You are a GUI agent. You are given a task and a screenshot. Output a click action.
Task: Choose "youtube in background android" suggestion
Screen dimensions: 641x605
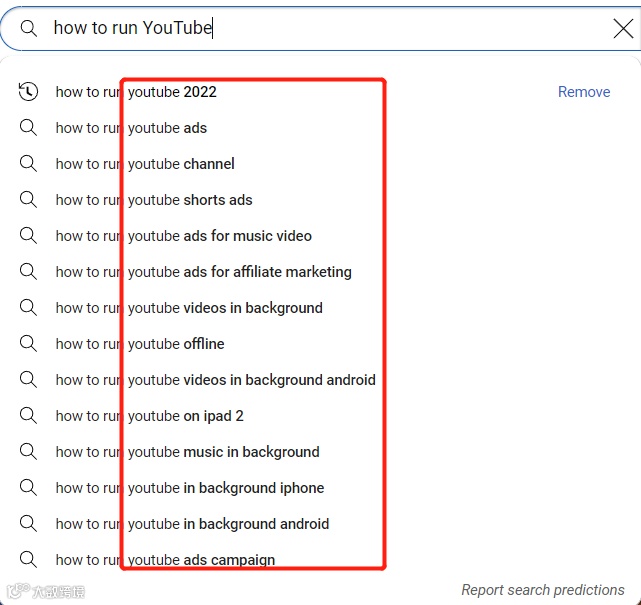228,524
